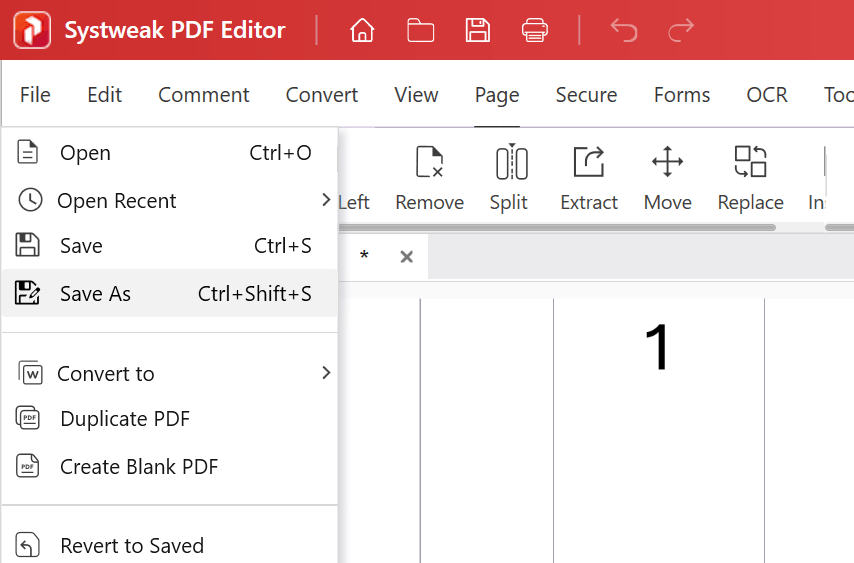Screen dimensions: 854x563
Task: Print document with the printer icon
Action: 535,30
